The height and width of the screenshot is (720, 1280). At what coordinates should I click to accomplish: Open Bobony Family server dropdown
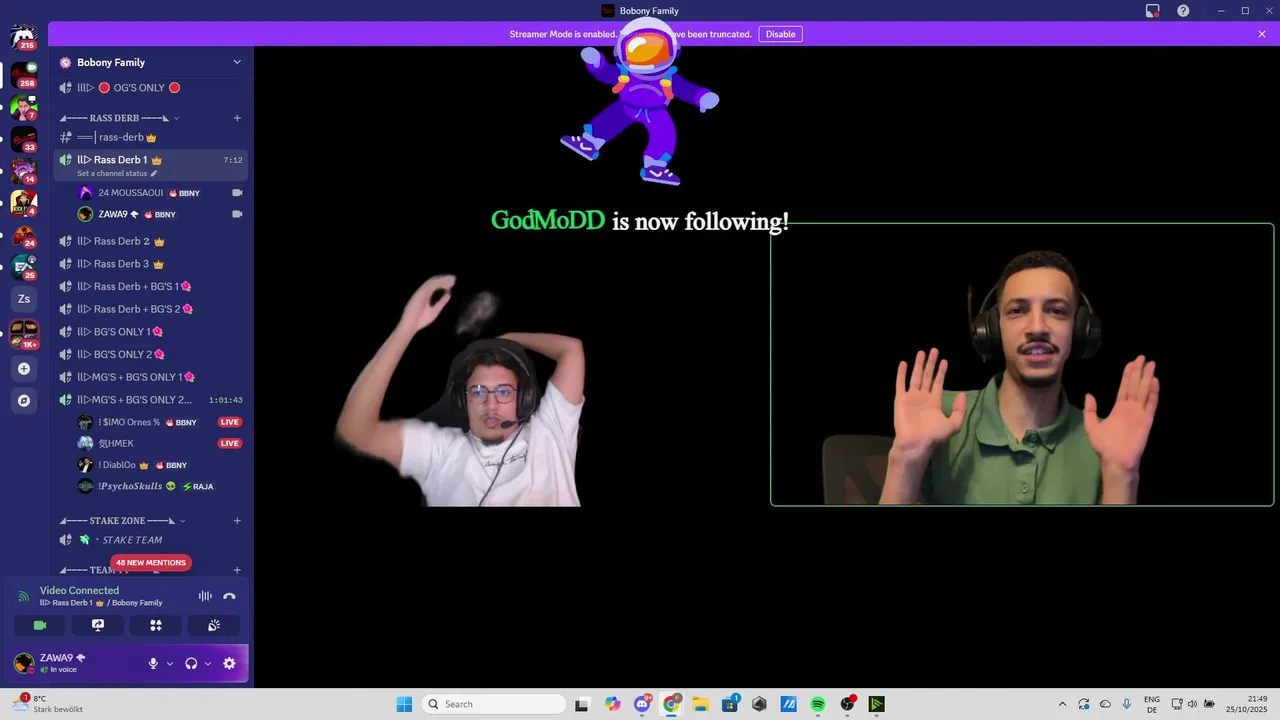151,62
